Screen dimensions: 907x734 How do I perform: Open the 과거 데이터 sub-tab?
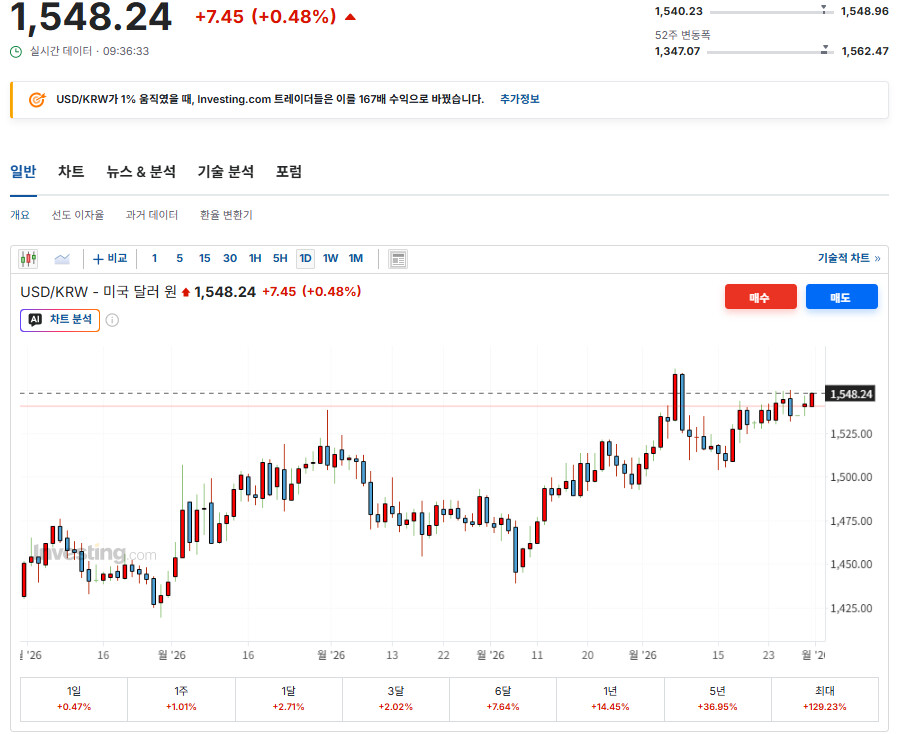point(152,215)
